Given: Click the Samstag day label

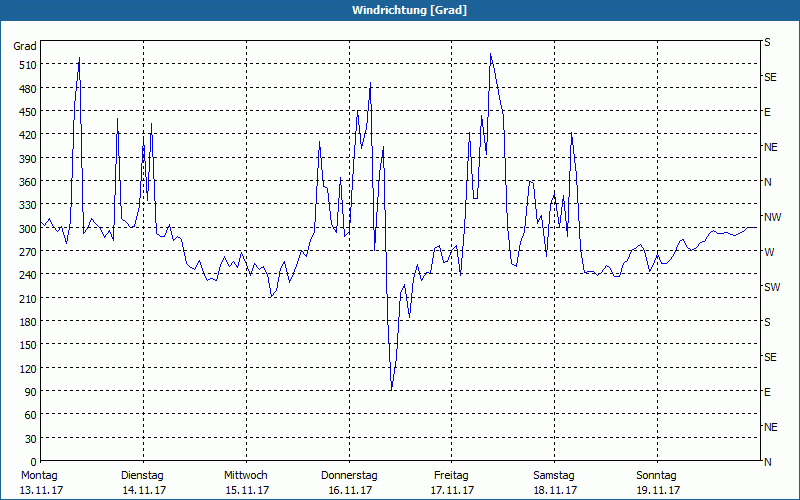Looking at the screenshot, I should [554, 476].
